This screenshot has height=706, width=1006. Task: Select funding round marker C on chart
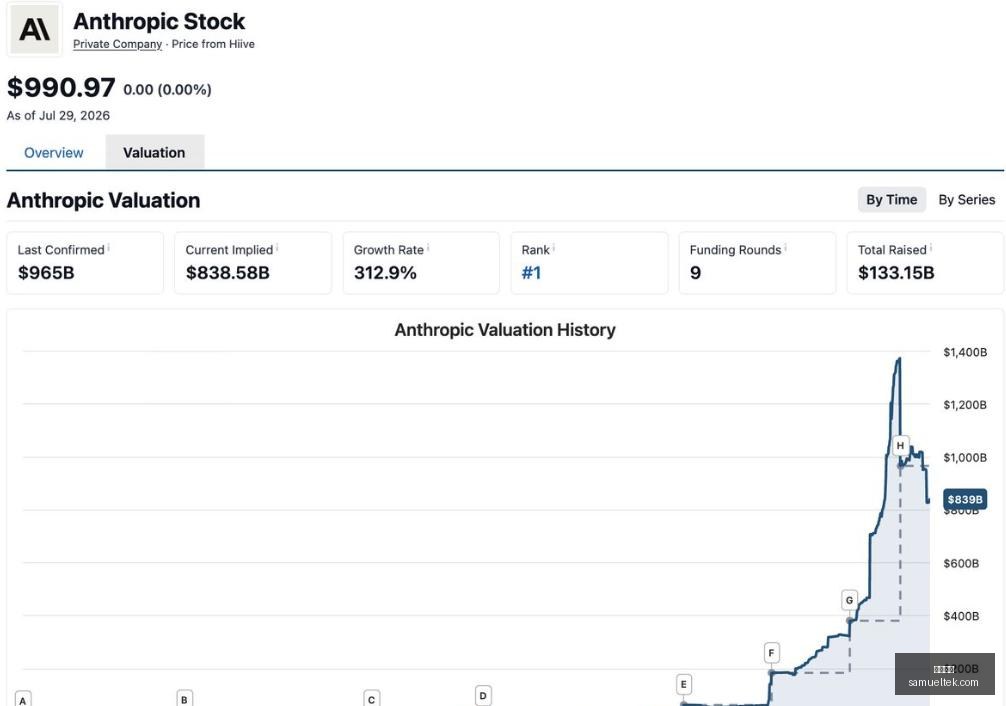coord(371,699)
